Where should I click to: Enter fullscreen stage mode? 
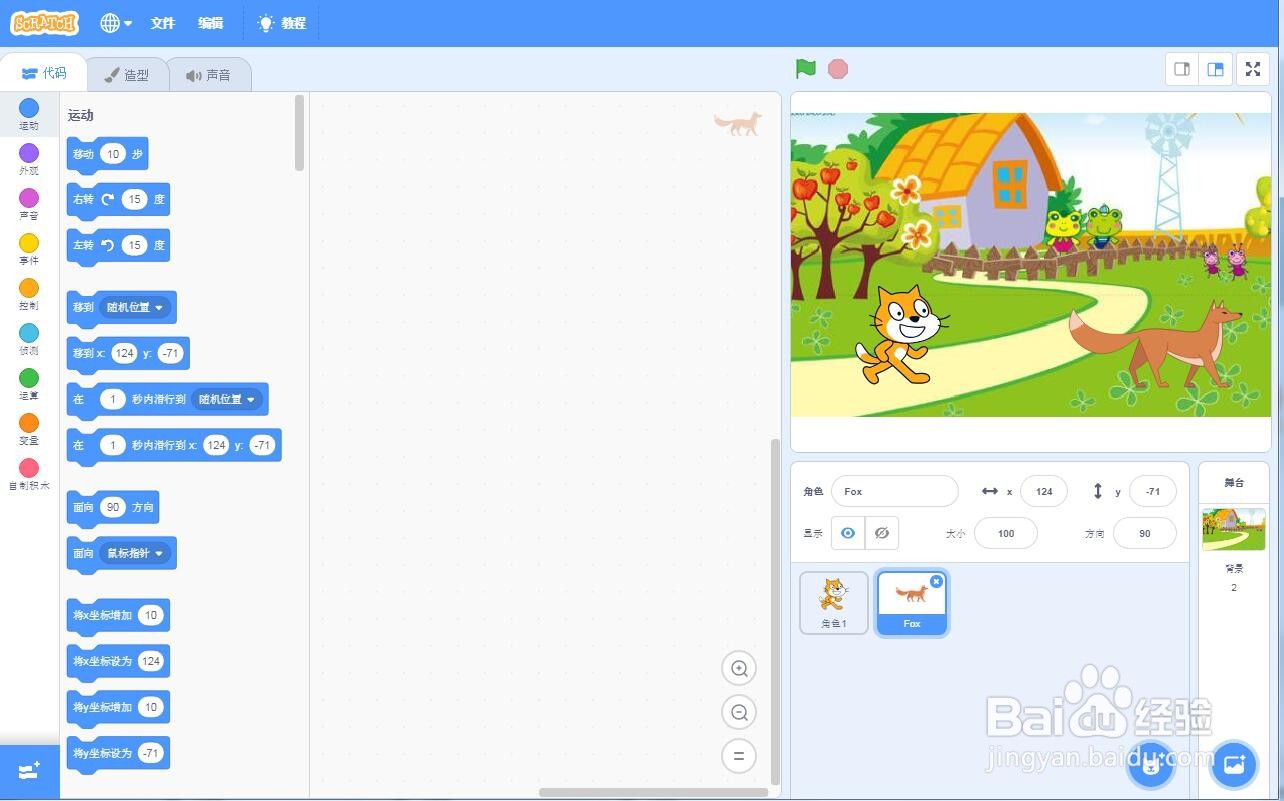pos(1253,69)
